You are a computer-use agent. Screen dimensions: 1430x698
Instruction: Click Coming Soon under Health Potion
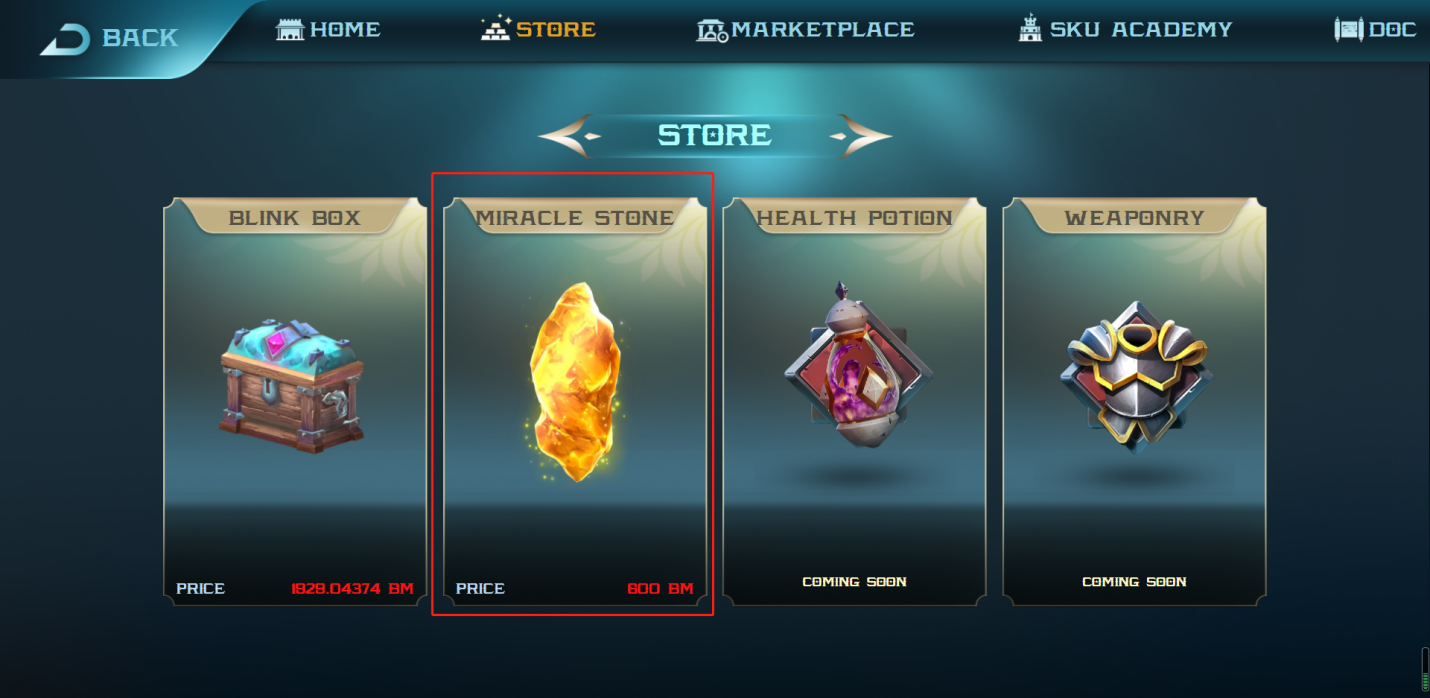tap(855, 582)
